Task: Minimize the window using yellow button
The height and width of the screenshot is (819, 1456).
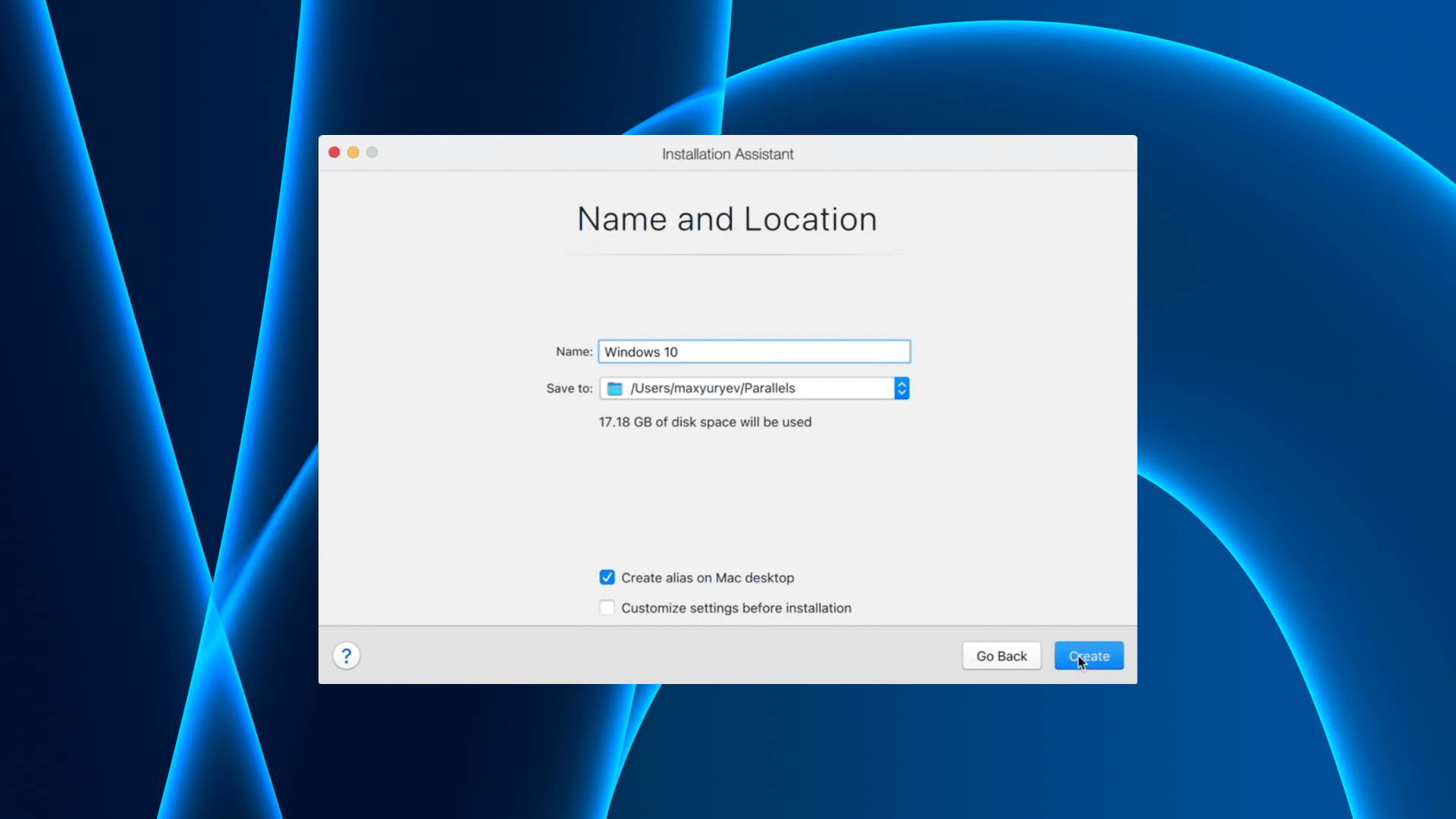Action: click(353, 152)
